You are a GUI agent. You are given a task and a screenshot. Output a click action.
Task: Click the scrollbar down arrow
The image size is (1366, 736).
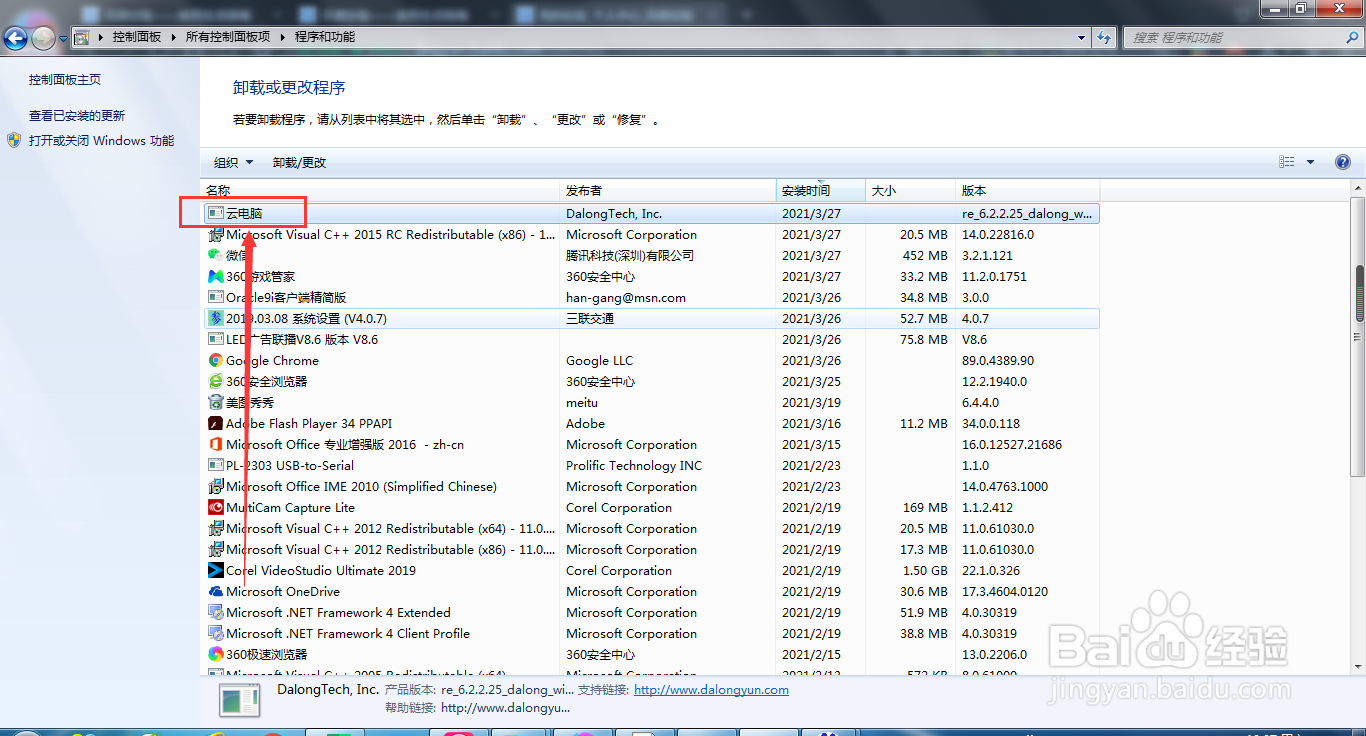pos(1359,667)
